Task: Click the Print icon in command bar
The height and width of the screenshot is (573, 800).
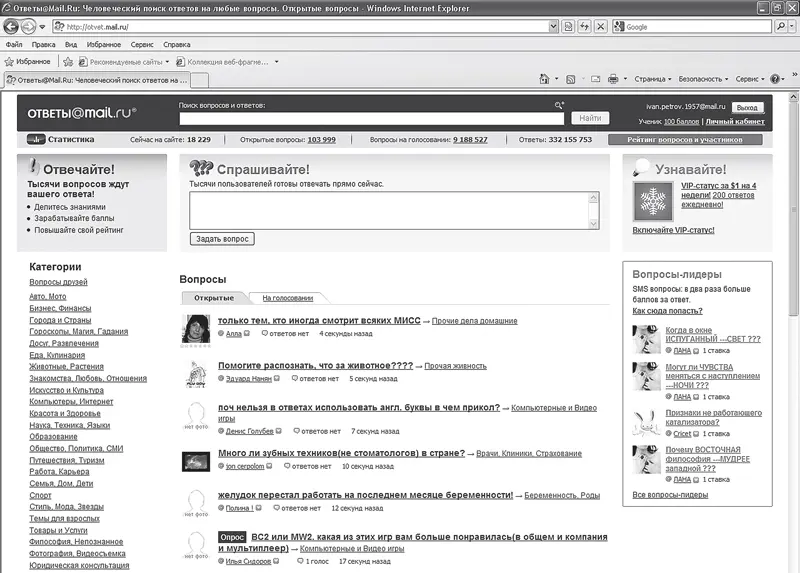Action: 613,78
